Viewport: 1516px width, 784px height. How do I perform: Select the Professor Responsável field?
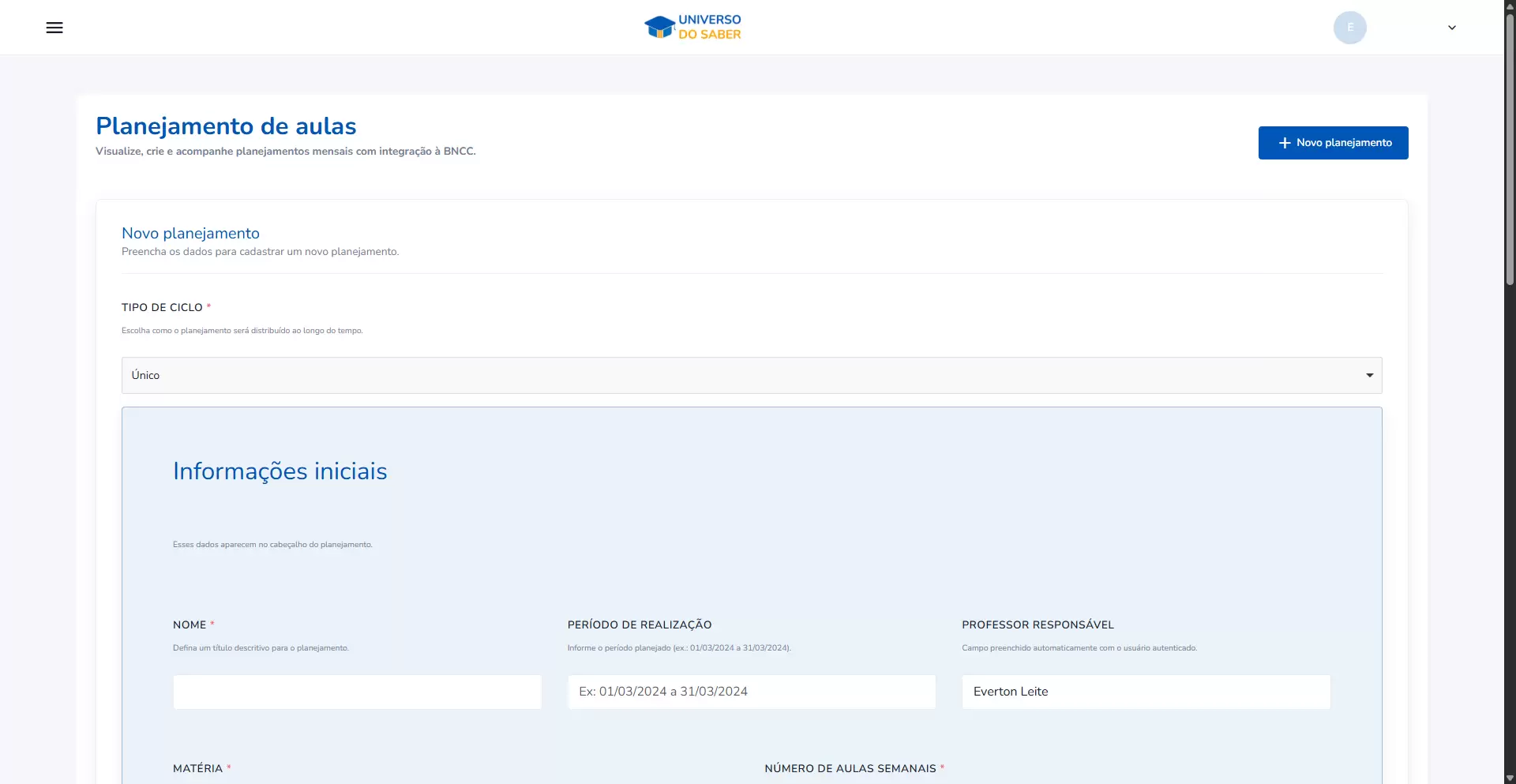pyautogui.click(x=1145, y=692)
